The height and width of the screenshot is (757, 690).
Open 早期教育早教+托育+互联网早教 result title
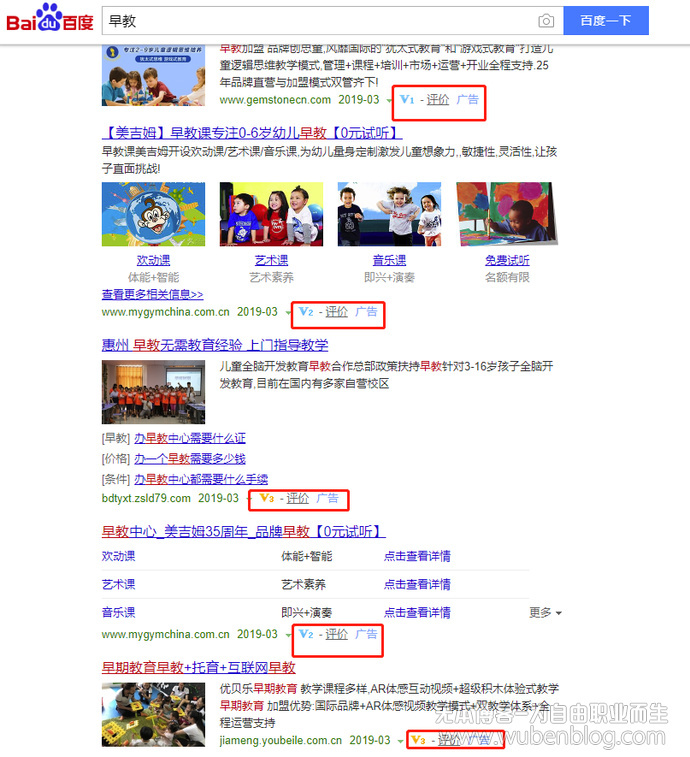[198, 668]
